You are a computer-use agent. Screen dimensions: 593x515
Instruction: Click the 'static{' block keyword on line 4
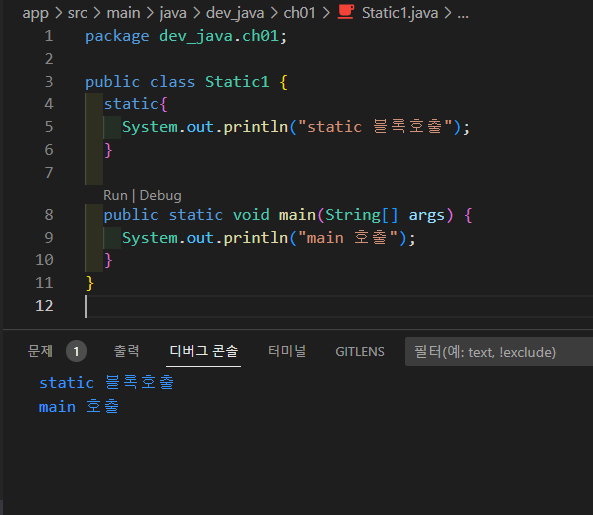point(135,104)
